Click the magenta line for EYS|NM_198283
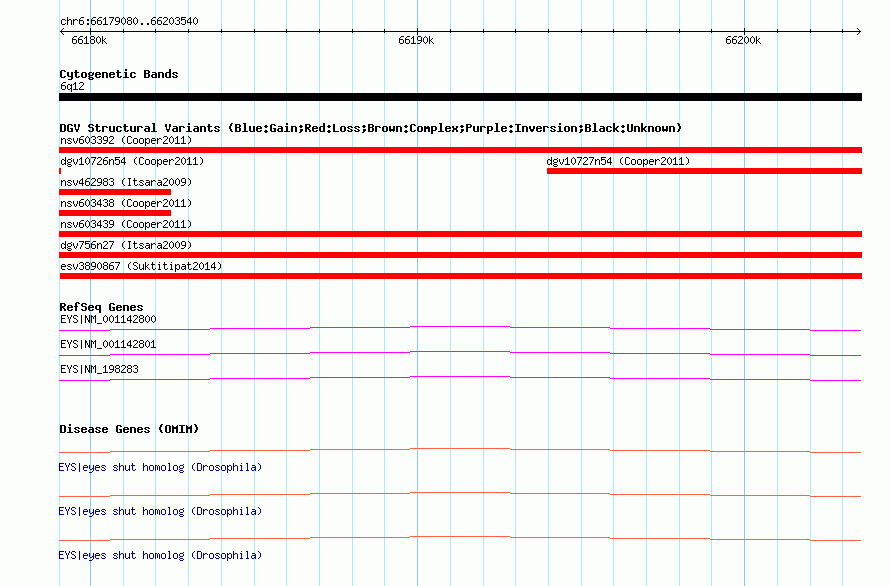890x586 pixels. click(460, 378)
